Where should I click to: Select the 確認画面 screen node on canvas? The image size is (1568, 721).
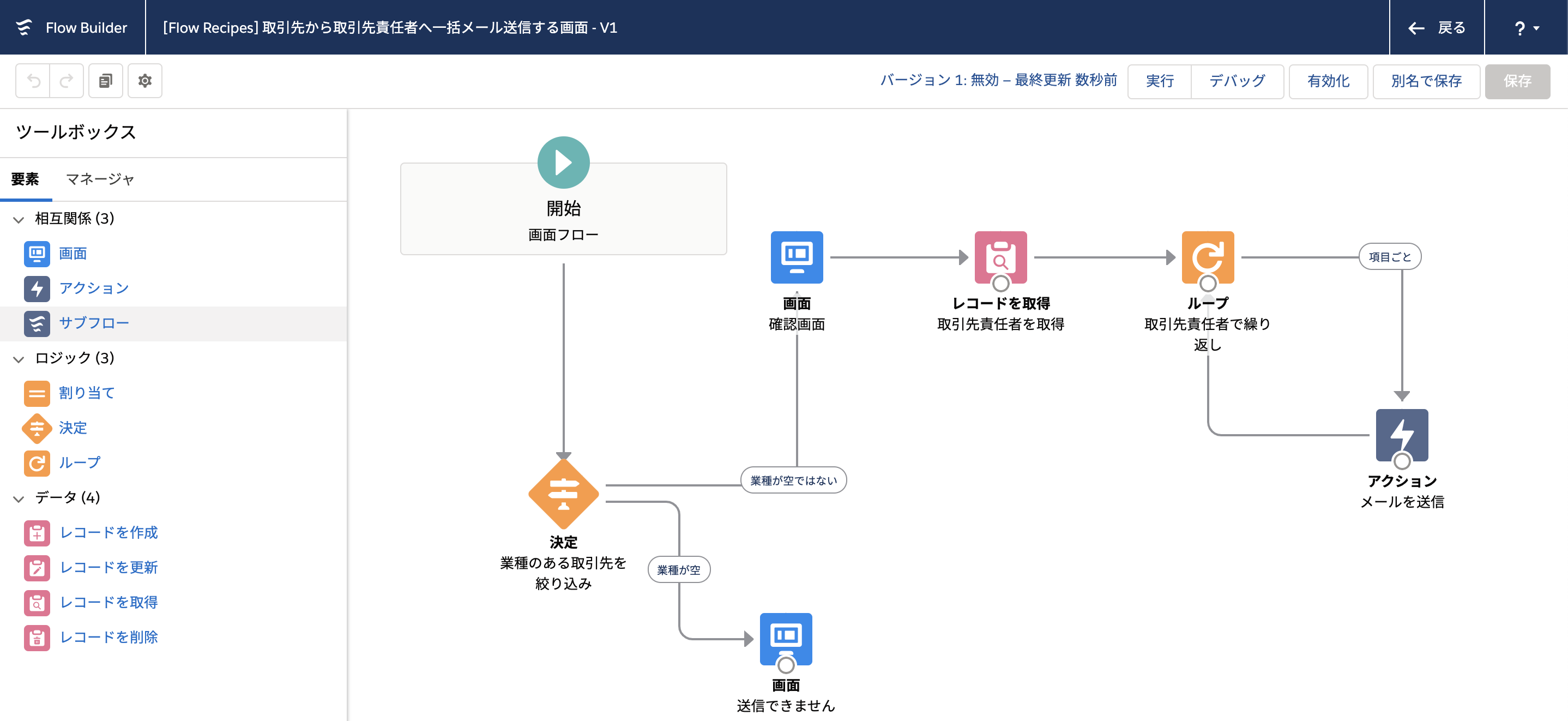(796, 257)
